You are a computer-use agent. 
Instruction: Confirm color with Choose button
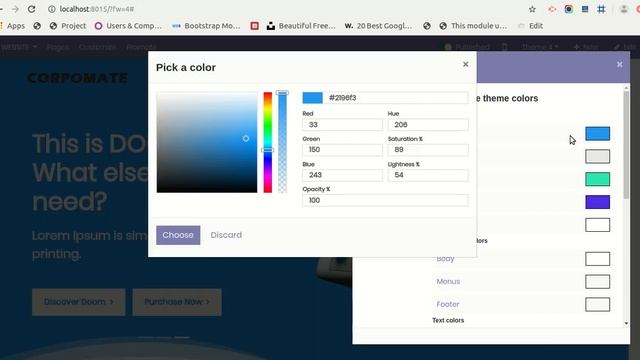pos(178,235)
